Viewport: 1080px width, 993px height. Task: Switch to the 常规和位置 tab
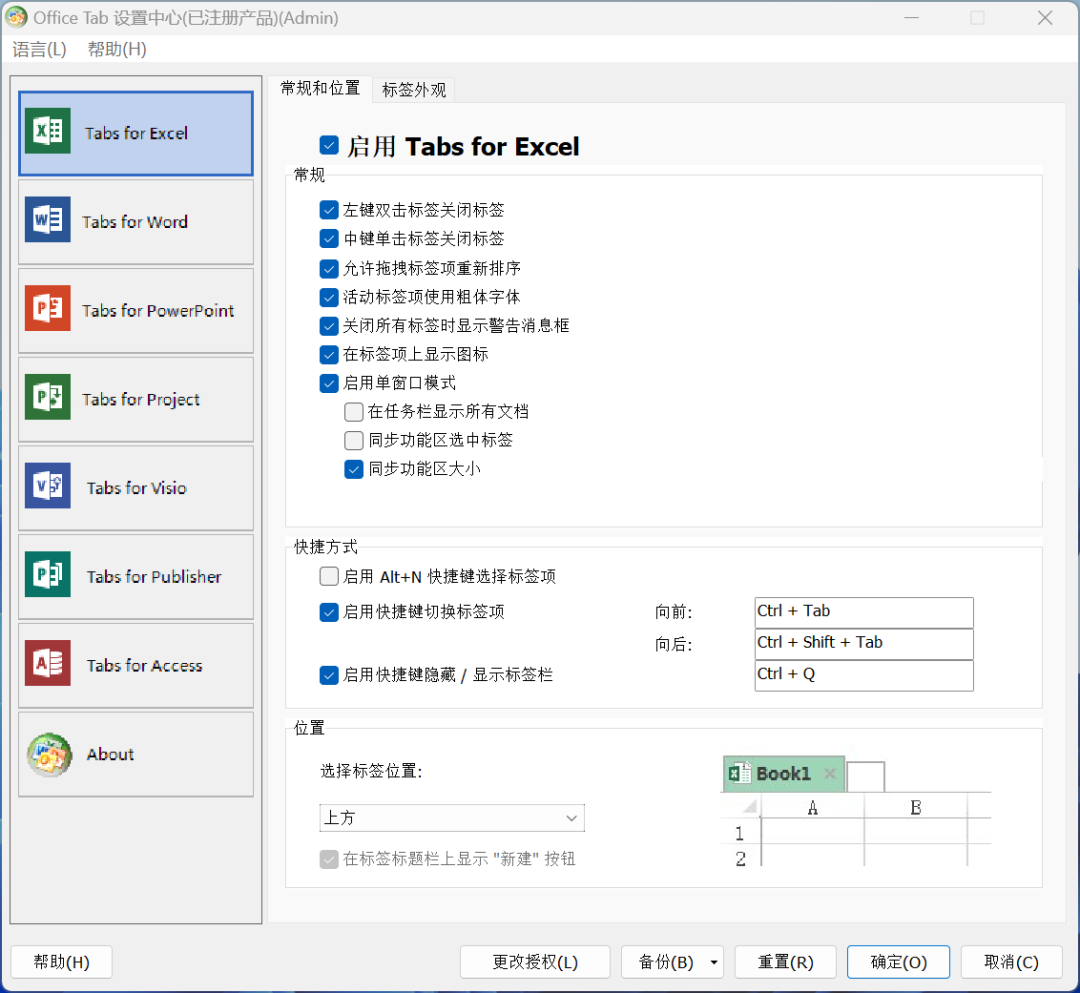click(320, 88)
